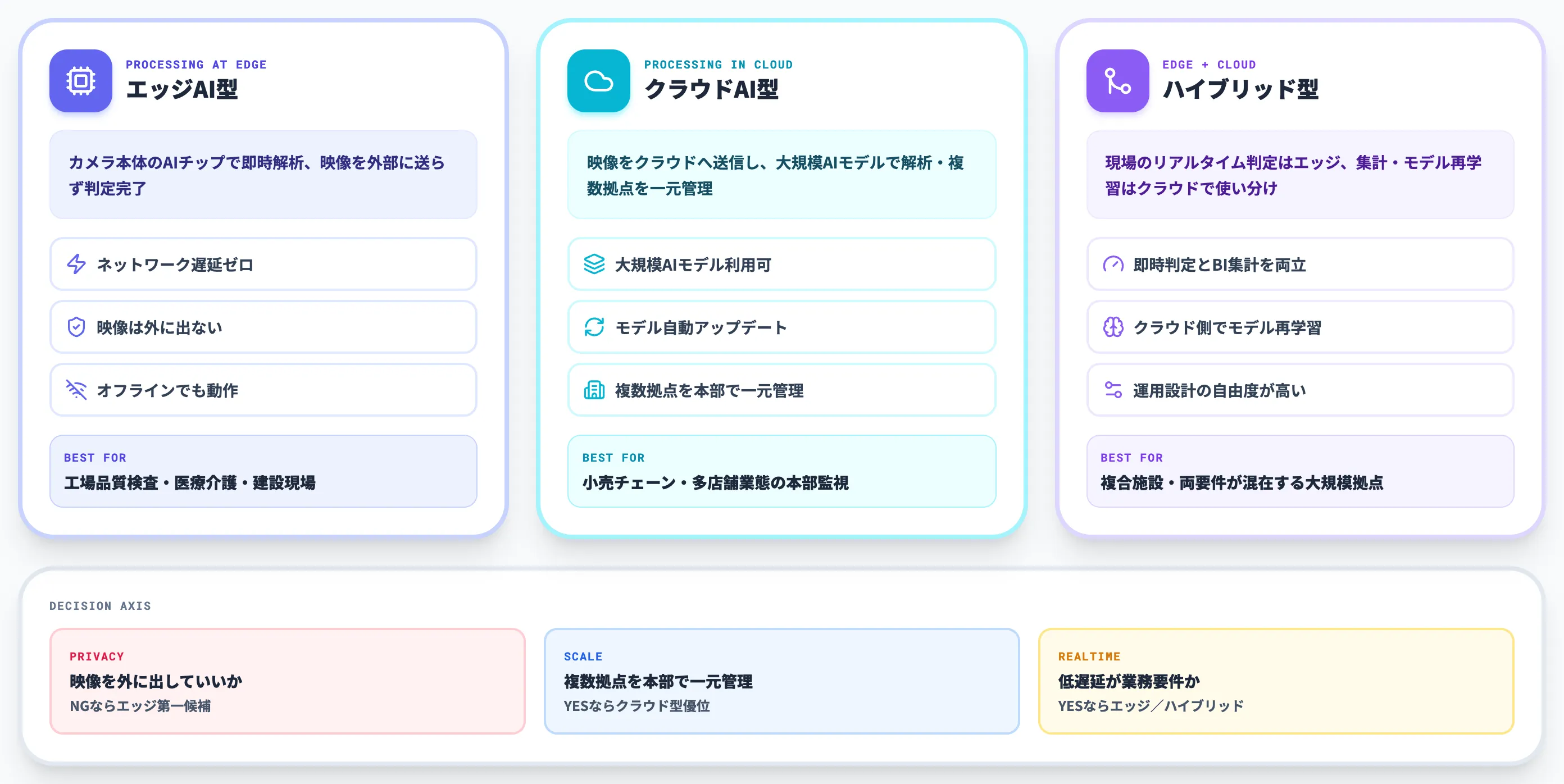Image resolution: width=1564 pixels, height=784 pixels.
Task: Open the PRIVACY decision card
Action: (x=288, y=681)
